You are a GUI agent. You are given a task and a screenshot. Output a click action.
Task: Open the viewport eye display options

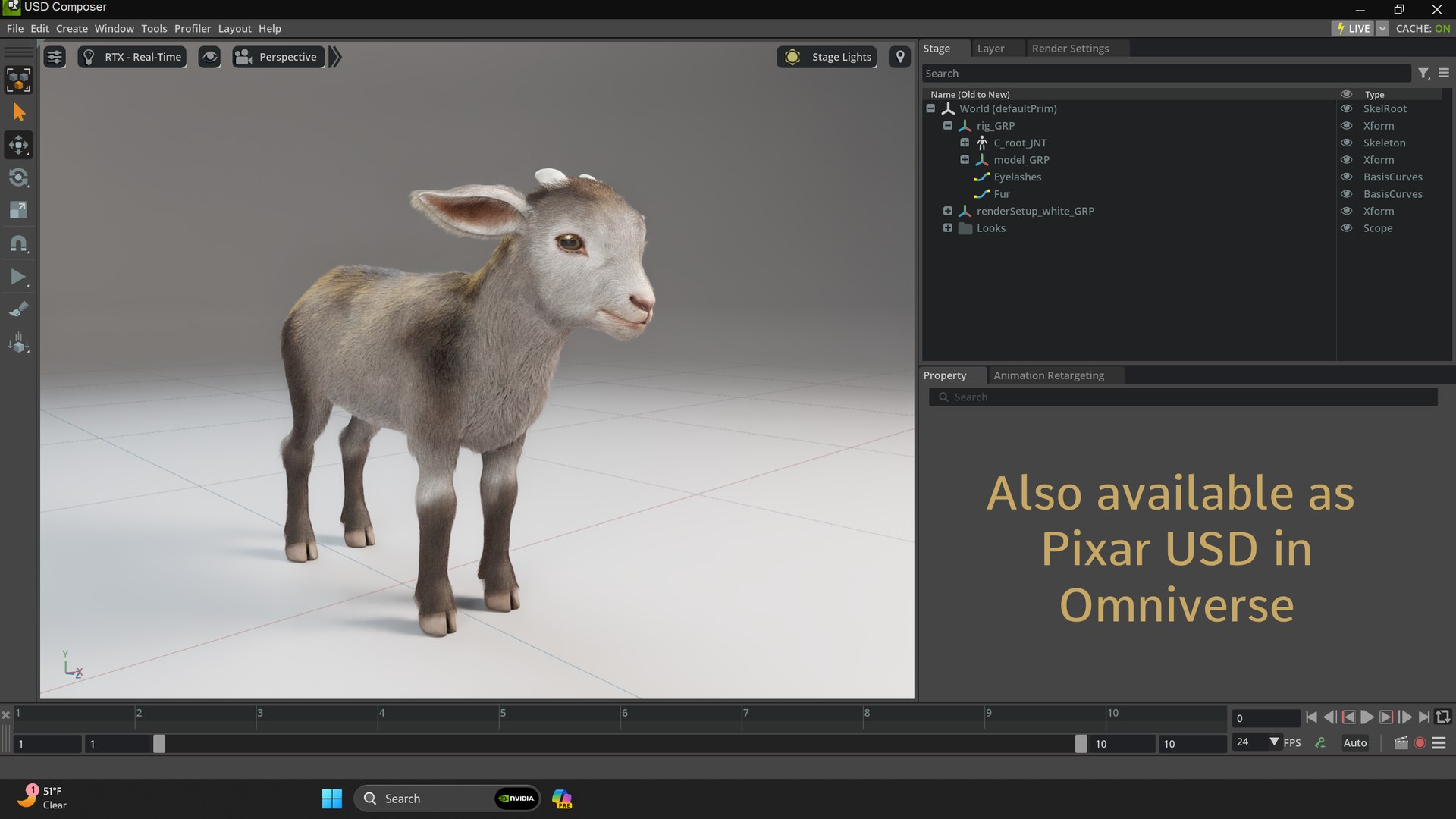pyautogui.click(x=209, y=57)
